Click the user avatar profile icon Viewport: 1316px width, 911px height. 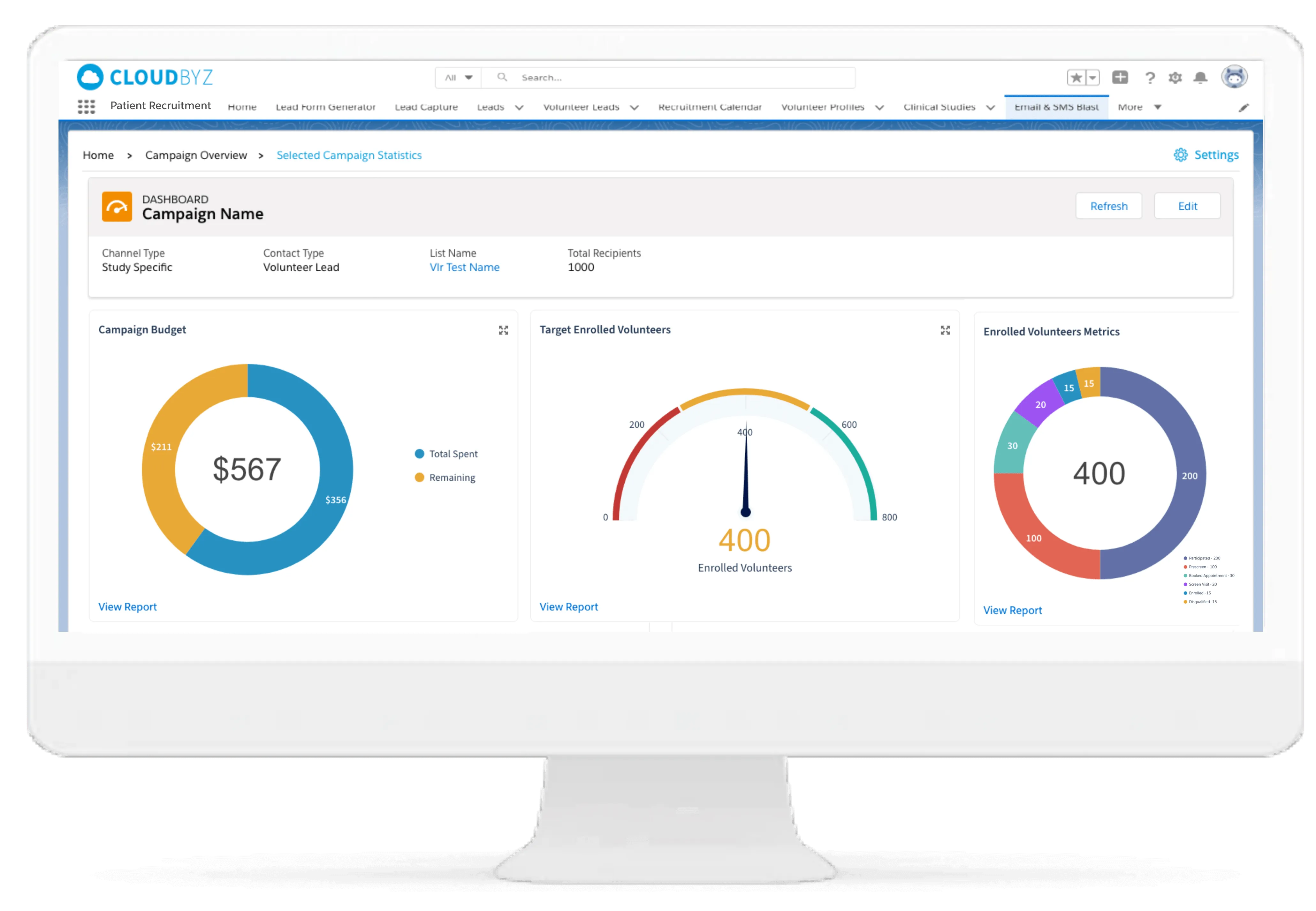(x=1234, y=77)
